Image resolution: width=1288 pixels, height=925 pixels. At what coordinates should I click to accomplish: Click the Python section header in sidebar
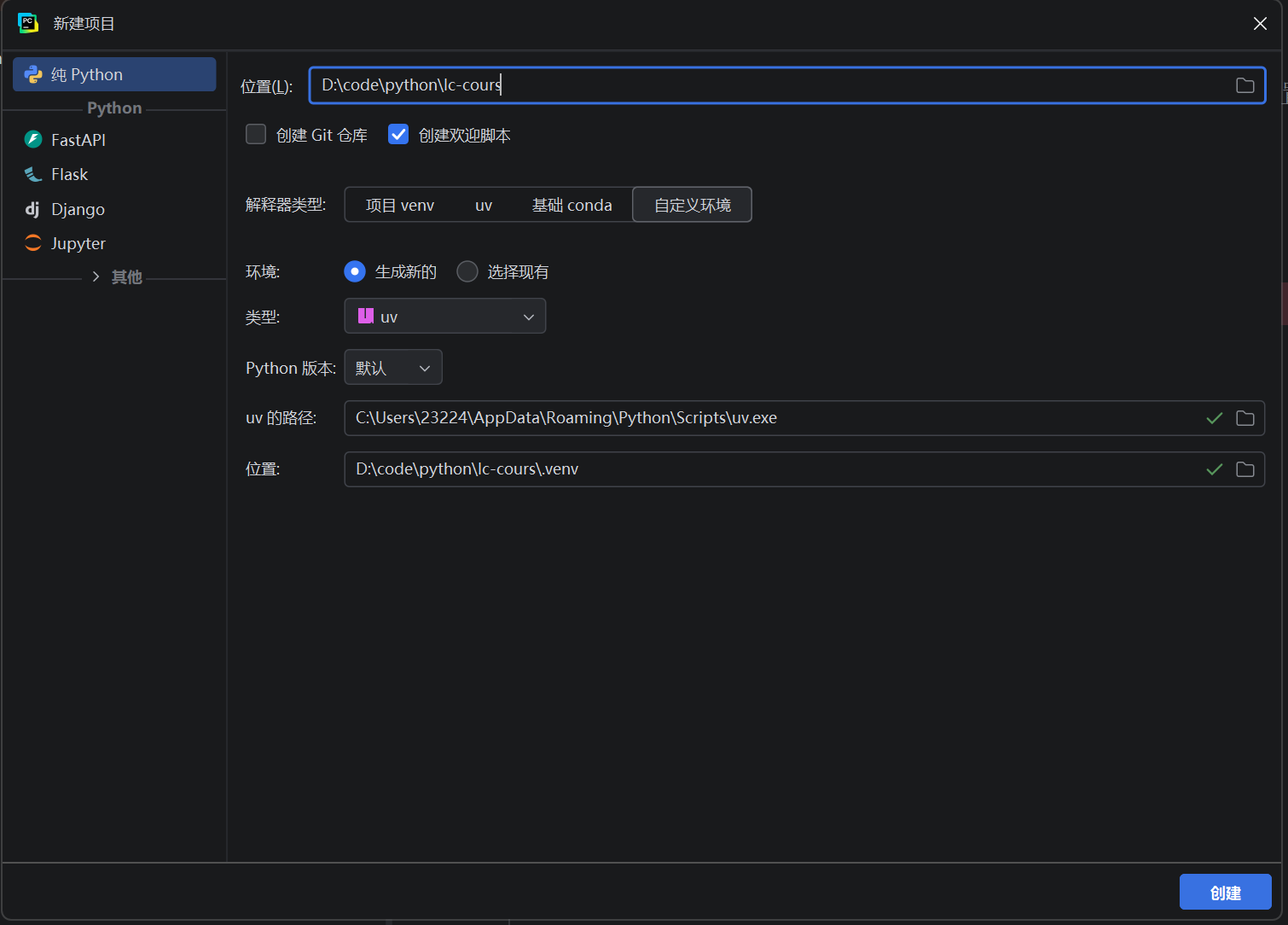114,108
